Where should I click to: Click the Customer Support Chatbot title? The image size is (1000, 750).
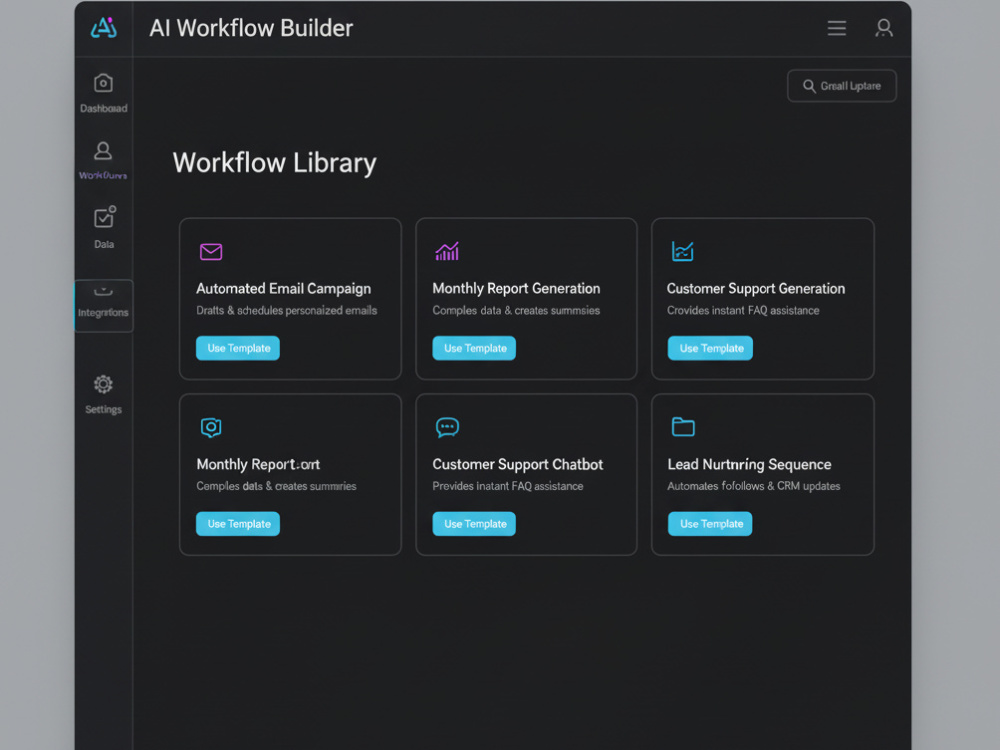pyautogui.click(x=518, y=464)
